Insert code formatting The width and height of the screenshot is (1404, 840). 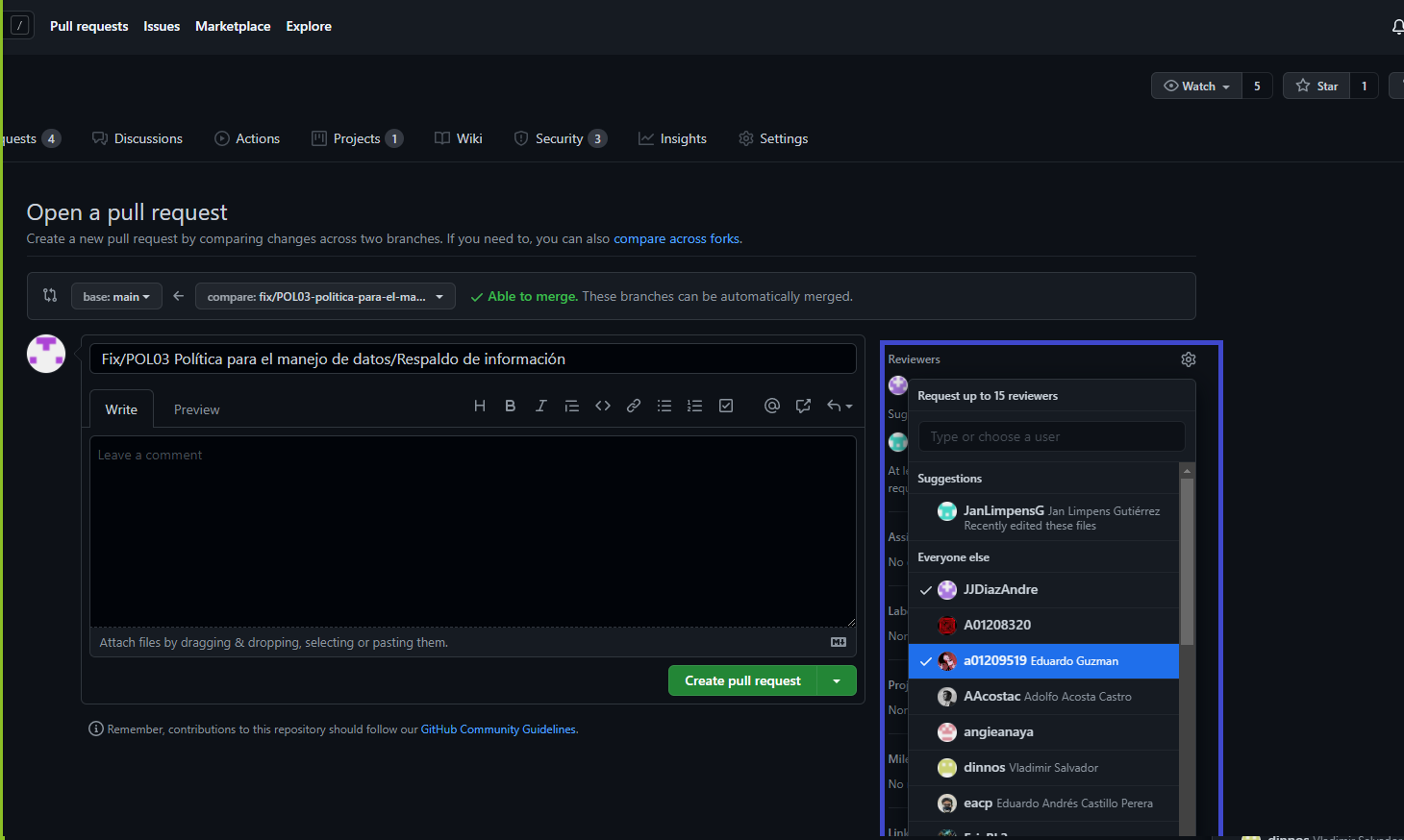(x=603, y=406)
